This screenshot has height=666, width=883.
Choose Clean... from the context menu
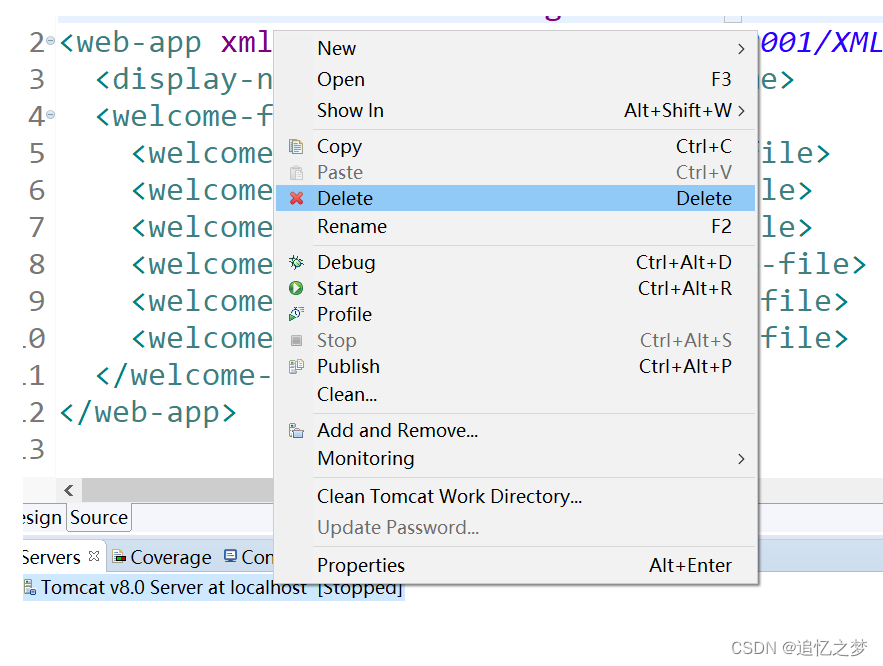[515, 395]
